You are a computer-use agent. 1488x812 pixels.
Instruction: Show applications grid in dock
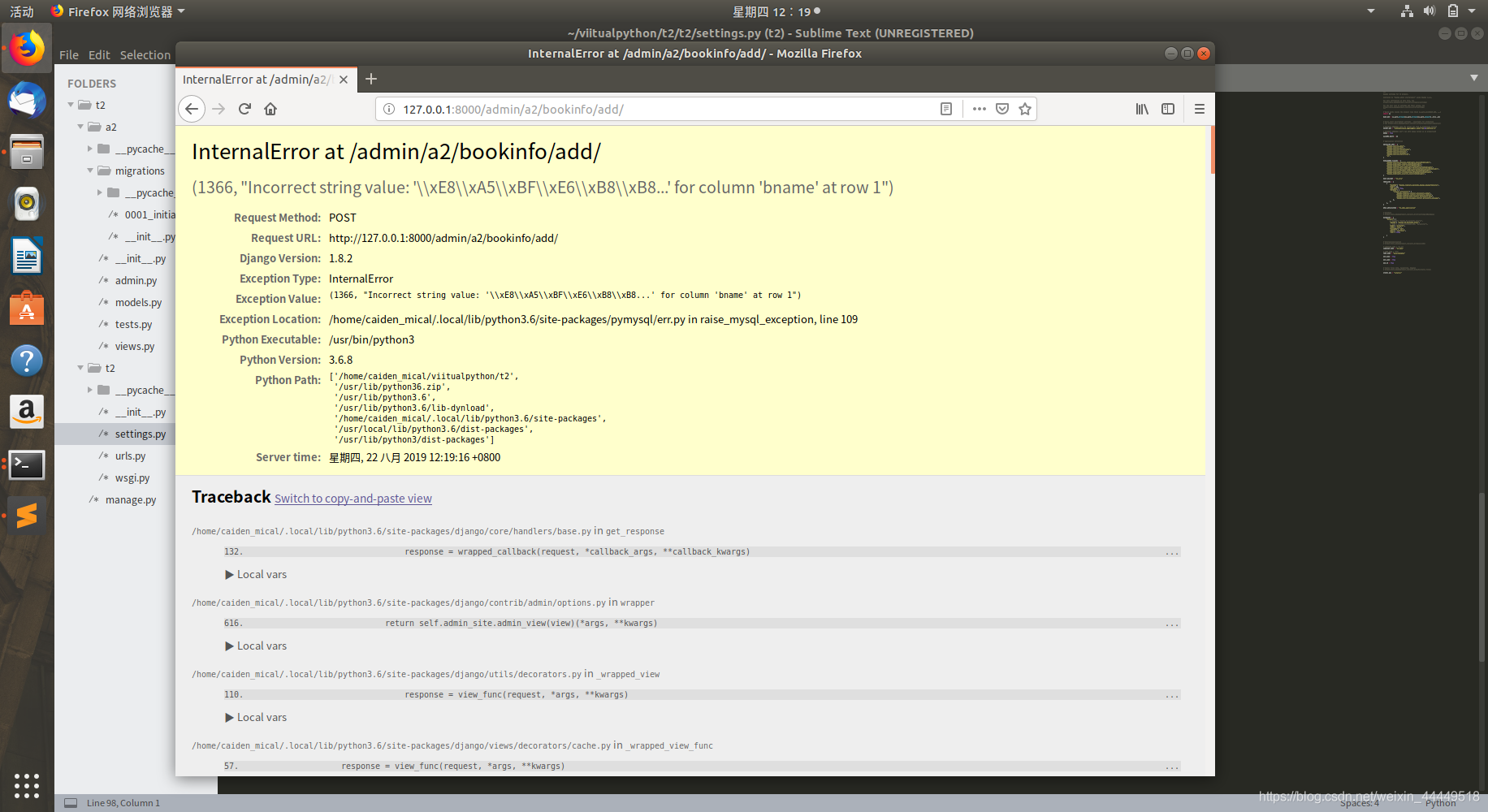point(27,785)
